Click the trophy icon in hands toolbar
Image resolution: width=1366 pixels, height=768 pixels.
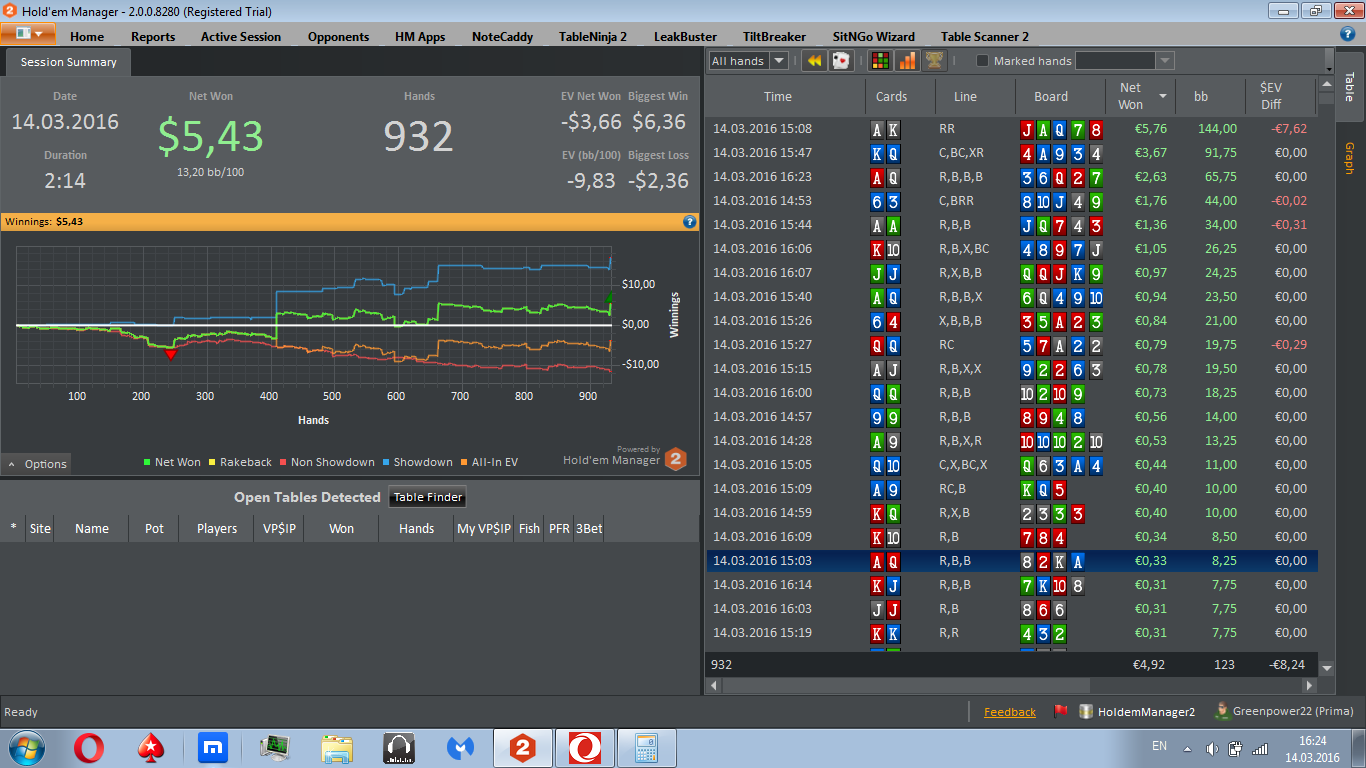point(934,61)
